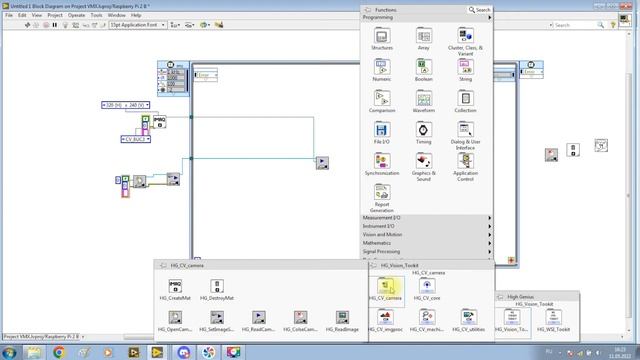Open the HG_CV_imgproc subpalette

tap(385, 317)
